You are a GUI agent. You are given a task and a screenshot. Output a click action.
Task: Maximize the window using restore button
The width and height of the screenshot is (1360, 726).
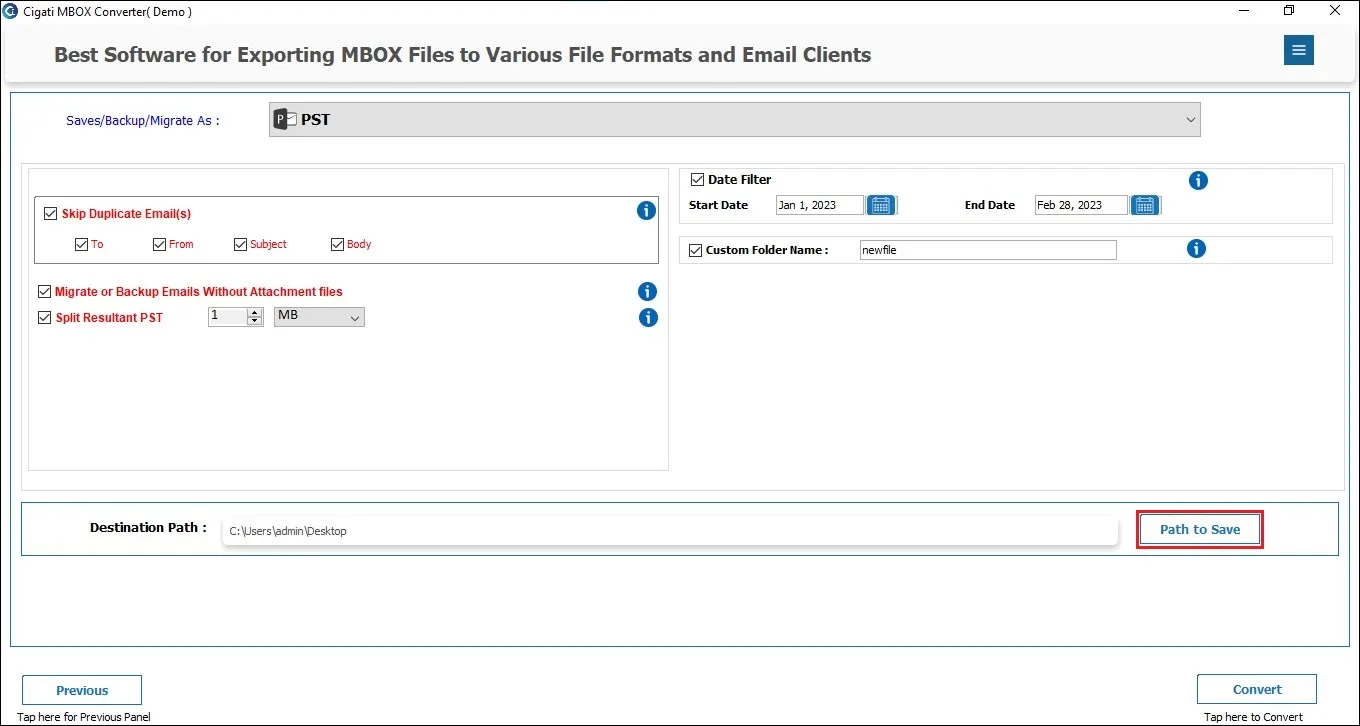pyautogui.click(x=1289, y=11)
